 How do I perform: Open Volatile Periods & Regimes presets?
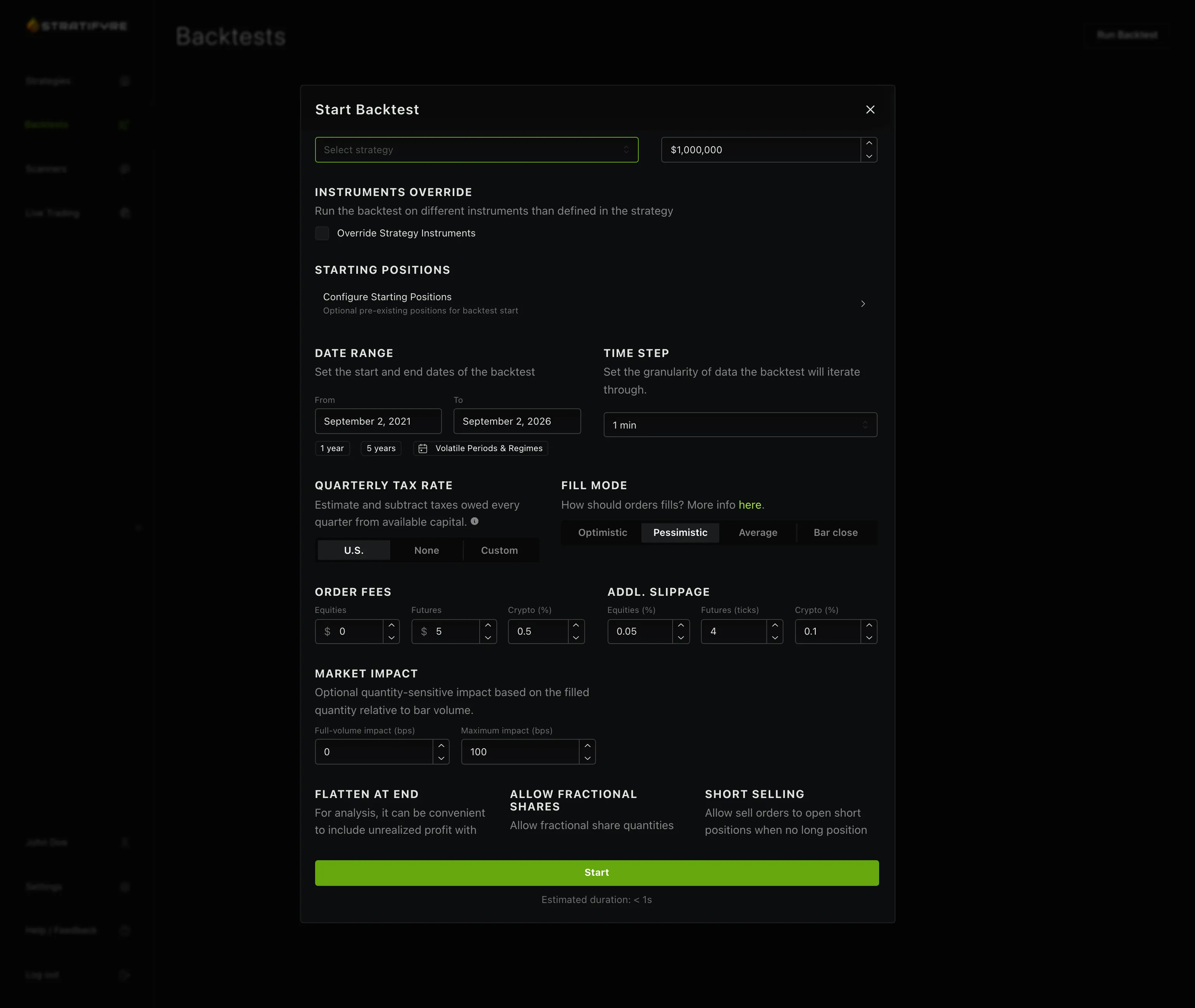coord(481,448)
